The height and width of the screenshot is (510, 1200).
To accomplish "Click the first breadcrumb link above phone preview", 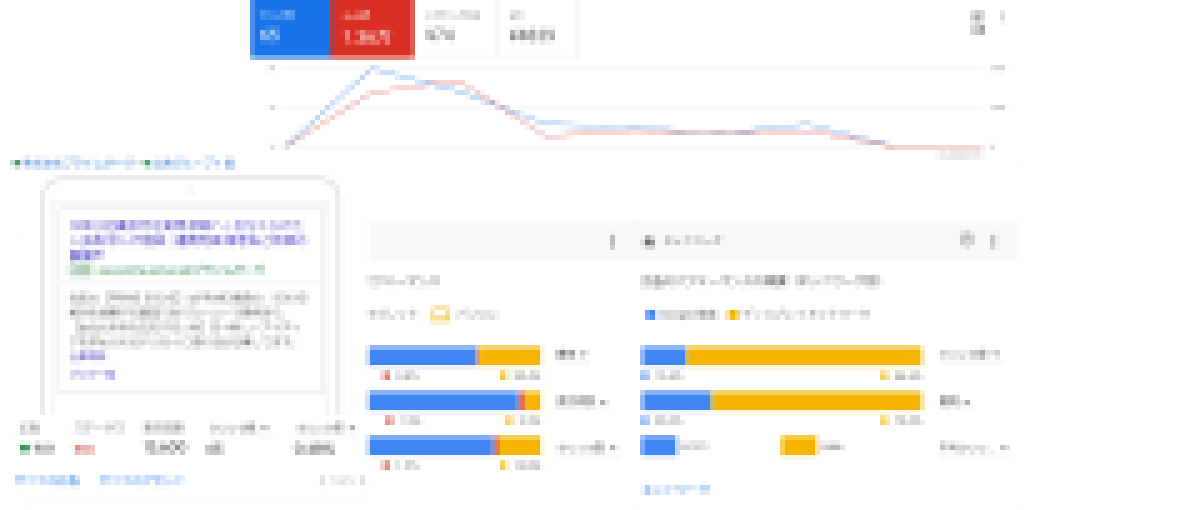I will (75, 163).
